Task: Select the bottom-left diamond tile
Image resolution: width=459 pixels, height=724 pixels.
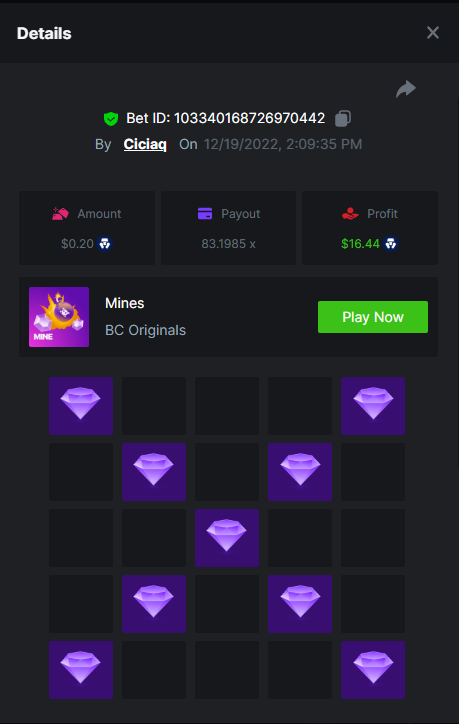Action: point(81,670)
